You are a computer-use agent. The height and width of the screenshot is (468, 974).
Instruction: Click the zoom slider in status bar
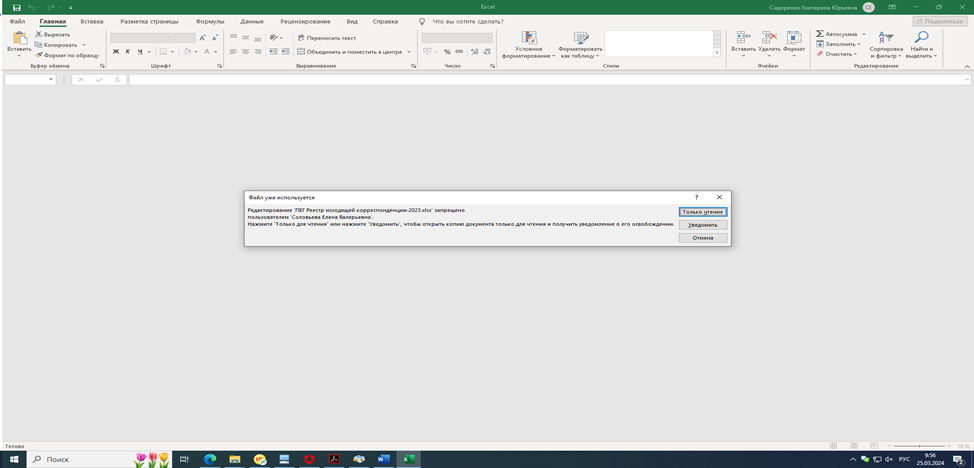(x=919, y=446)
